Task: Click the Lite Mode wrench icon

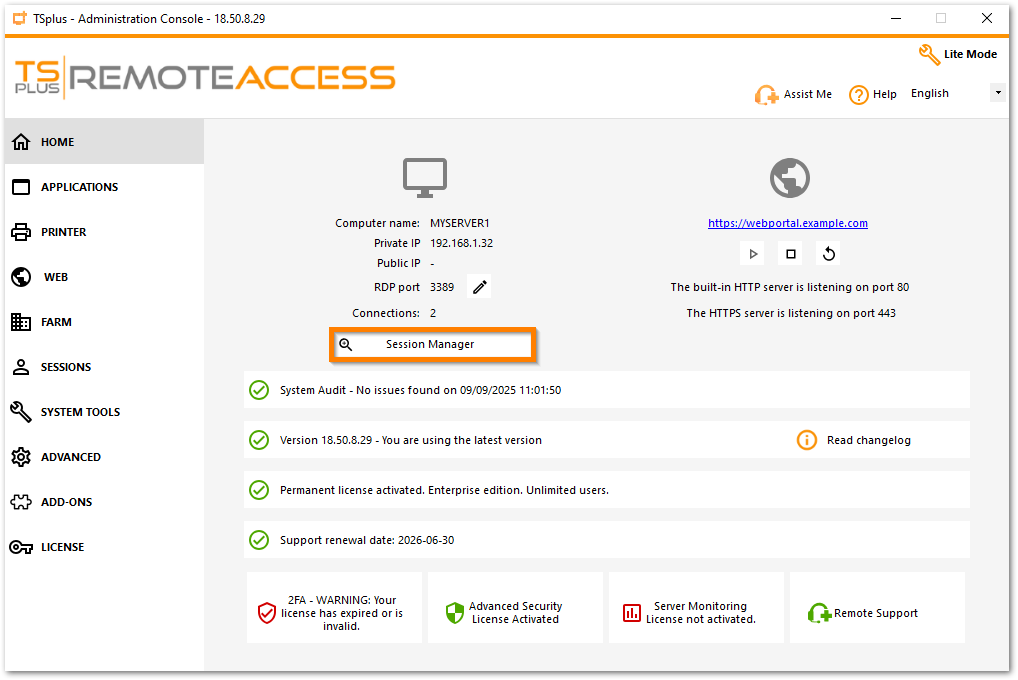Action: point(929,55)
